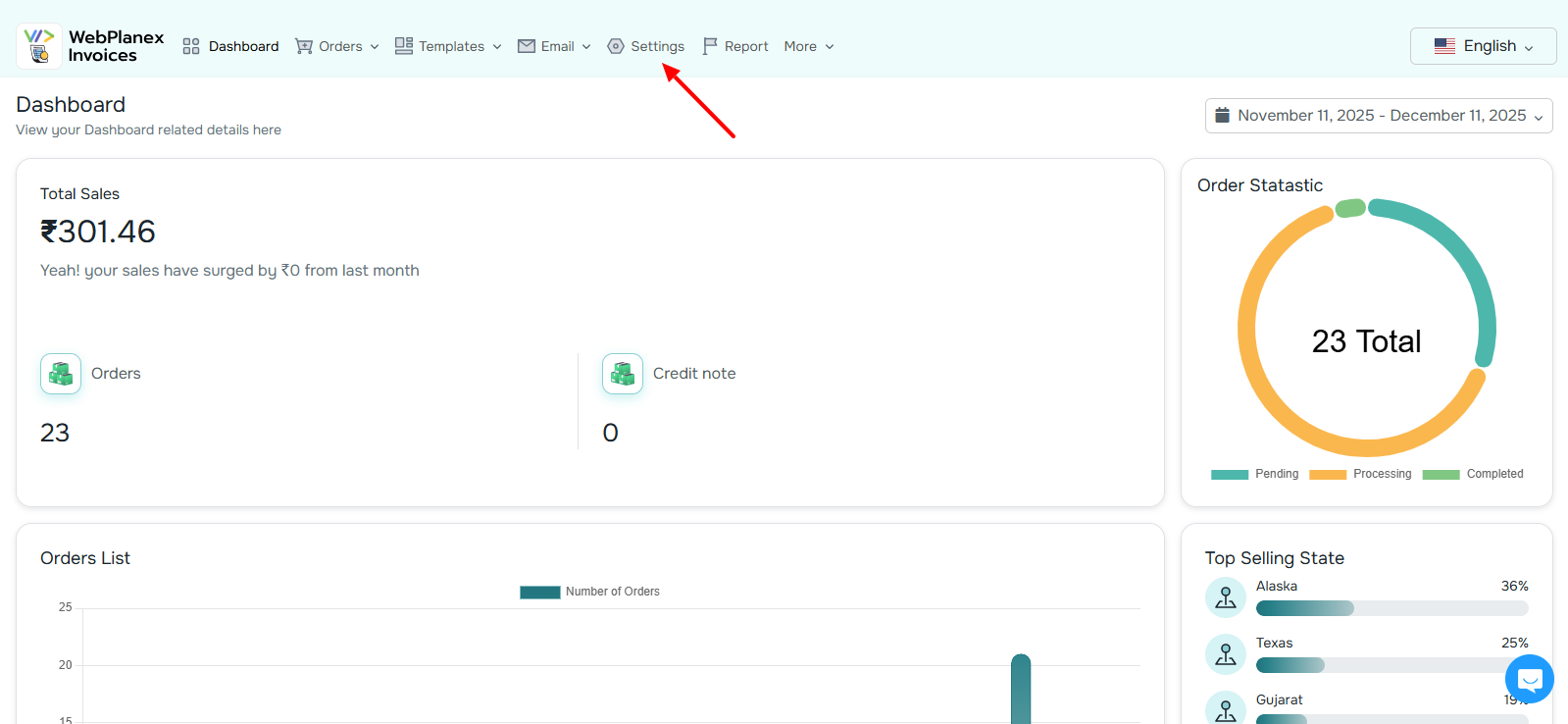
Task: Open the date range picker dropdown
Action: pos(1379,115)
